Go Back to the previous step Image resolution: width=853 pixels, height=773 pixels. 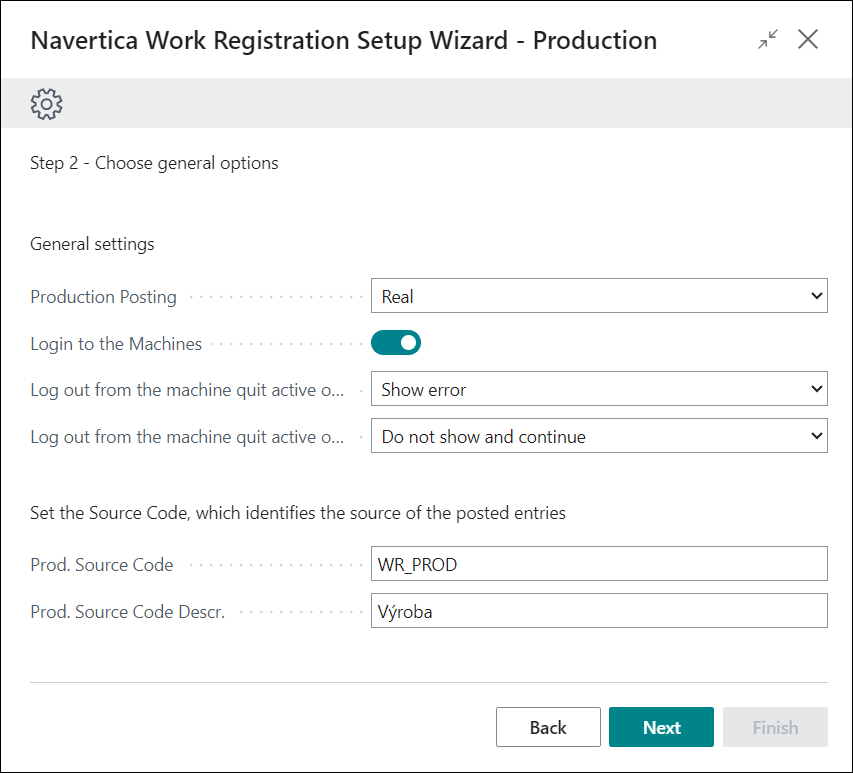[548, 727]
